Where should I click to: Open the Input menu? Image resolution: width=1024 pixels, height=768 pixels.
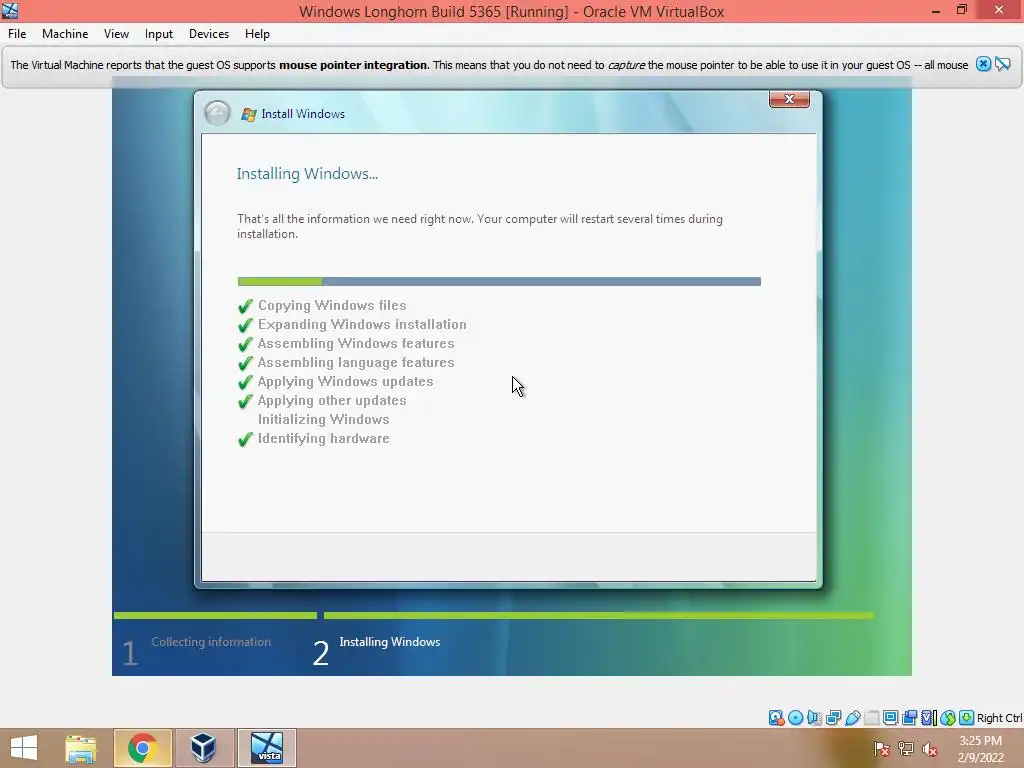[159, 34]
